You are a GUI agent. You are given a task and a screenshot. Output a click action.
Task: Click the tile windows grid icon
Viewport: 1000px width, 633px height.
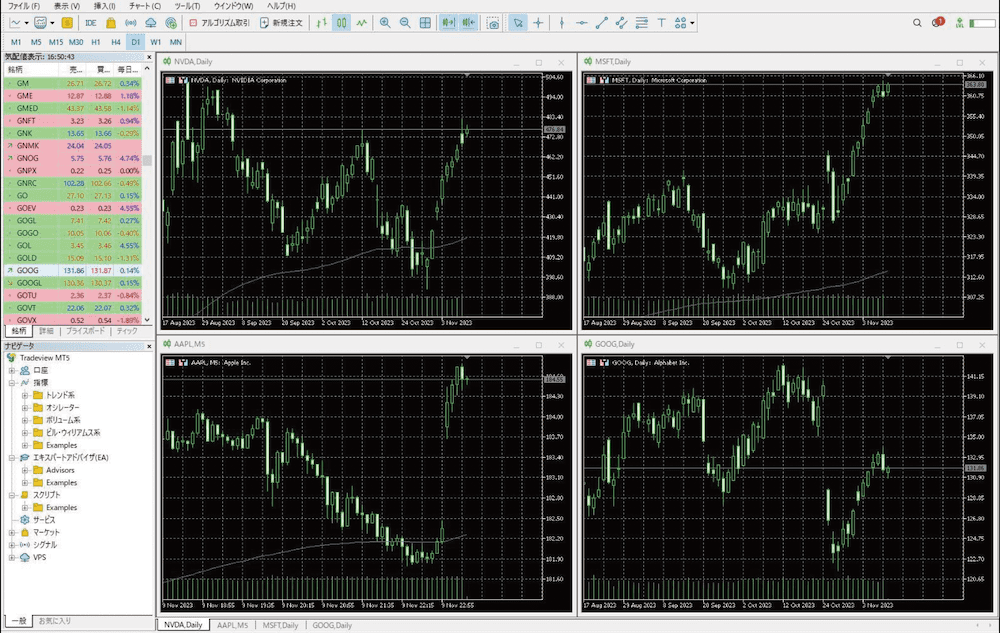426,22
